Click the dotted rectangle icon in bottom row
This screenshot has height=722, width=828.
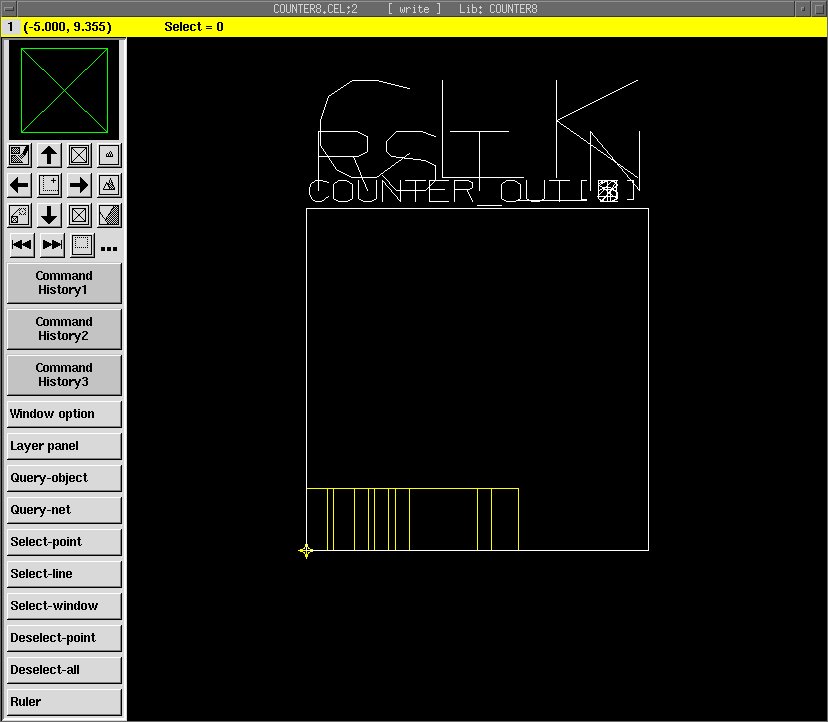(x=82, y=245)
